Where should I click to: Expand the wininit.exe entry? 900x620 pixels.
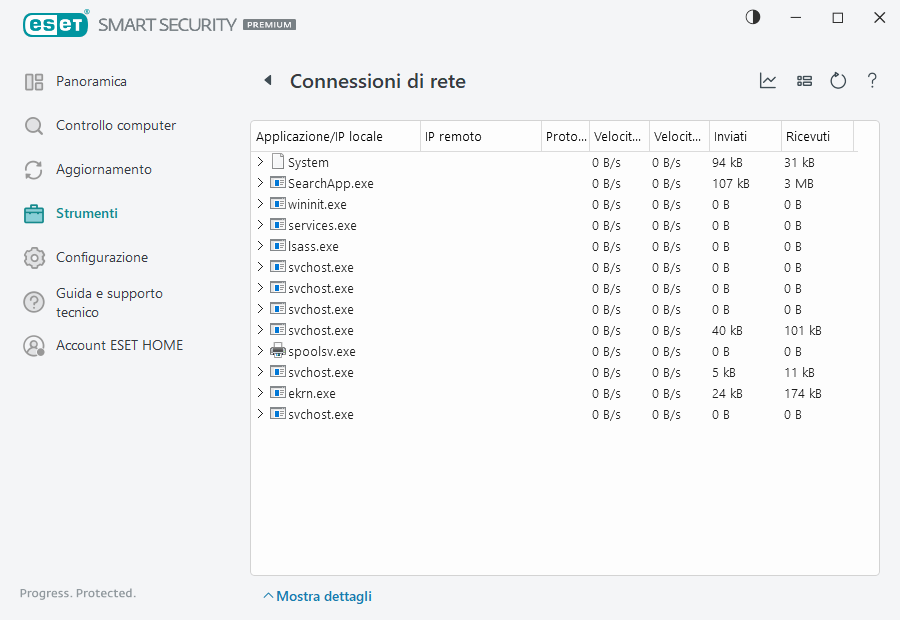pos(260,204)
